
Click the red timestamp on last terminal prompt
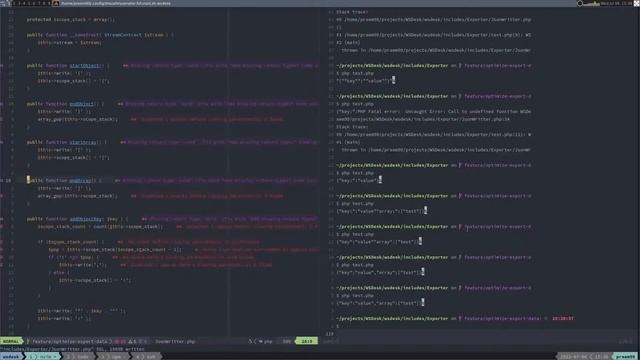point(563,318)
